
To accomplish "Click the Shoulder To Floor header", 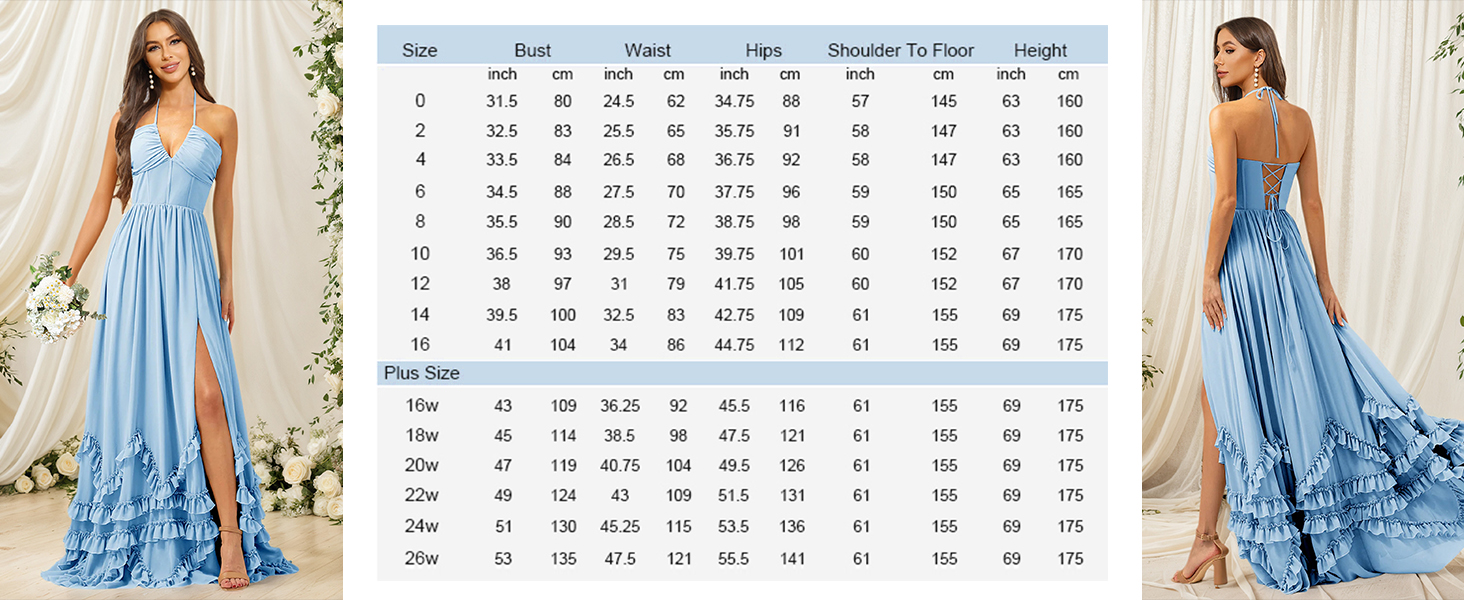I will (x=900, y=50).
